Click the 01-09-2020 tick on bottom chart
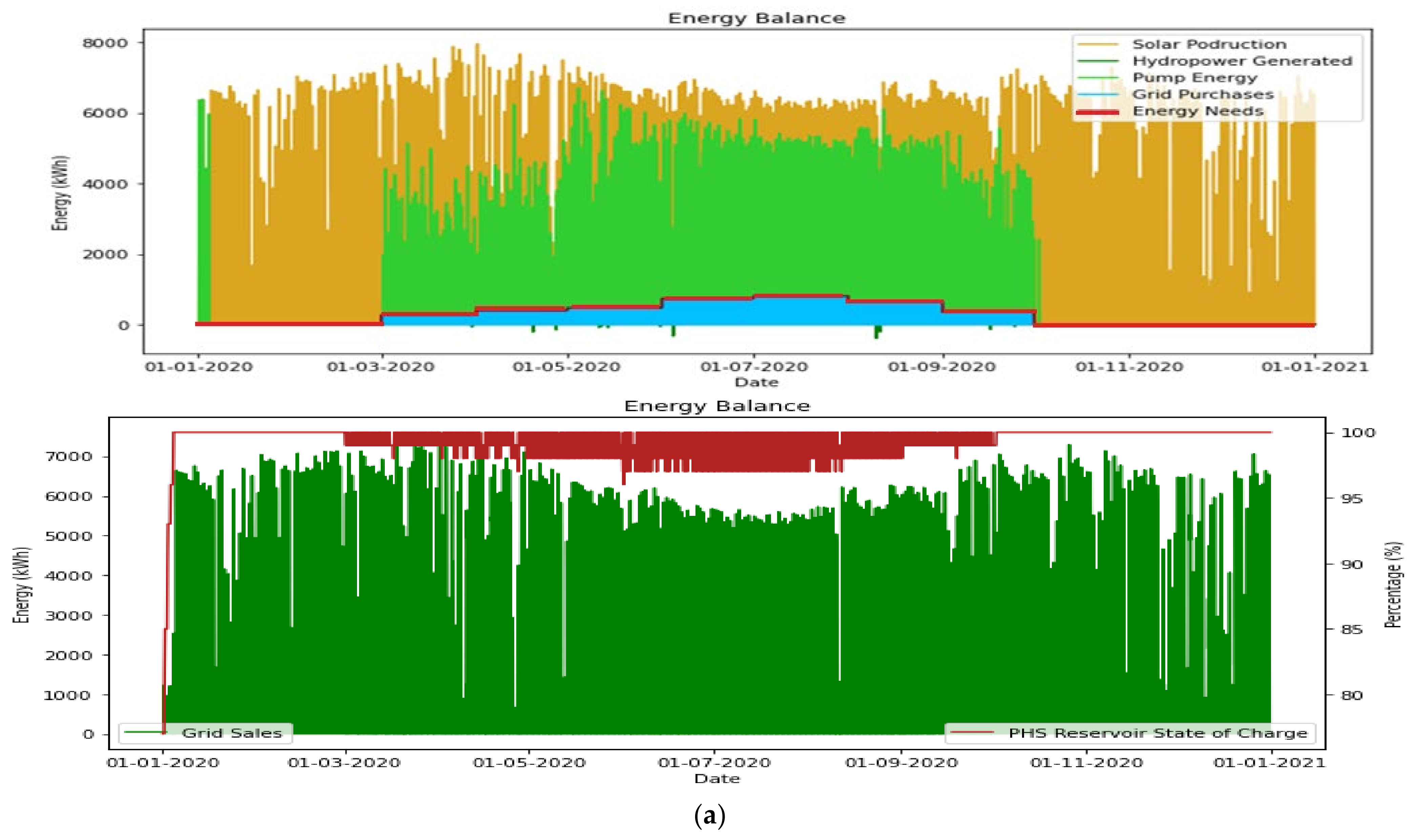The image size is (1416, 840). [901, 763]
